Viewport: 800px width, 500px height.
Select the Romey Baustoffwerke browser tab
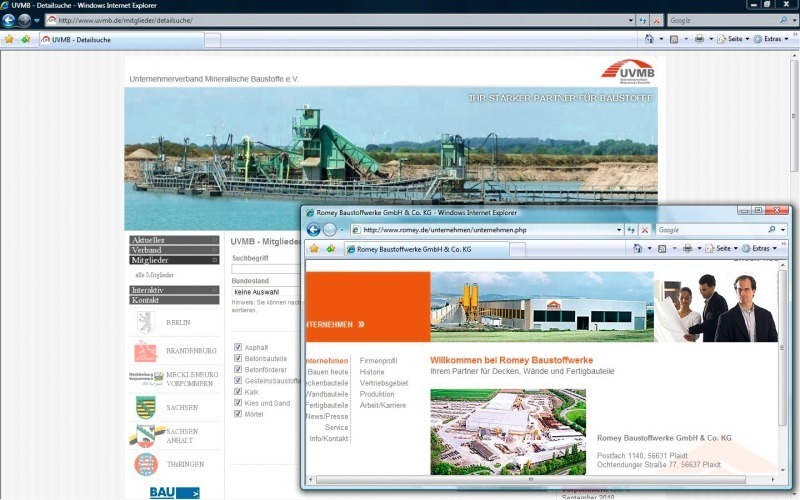pos(427,249)
